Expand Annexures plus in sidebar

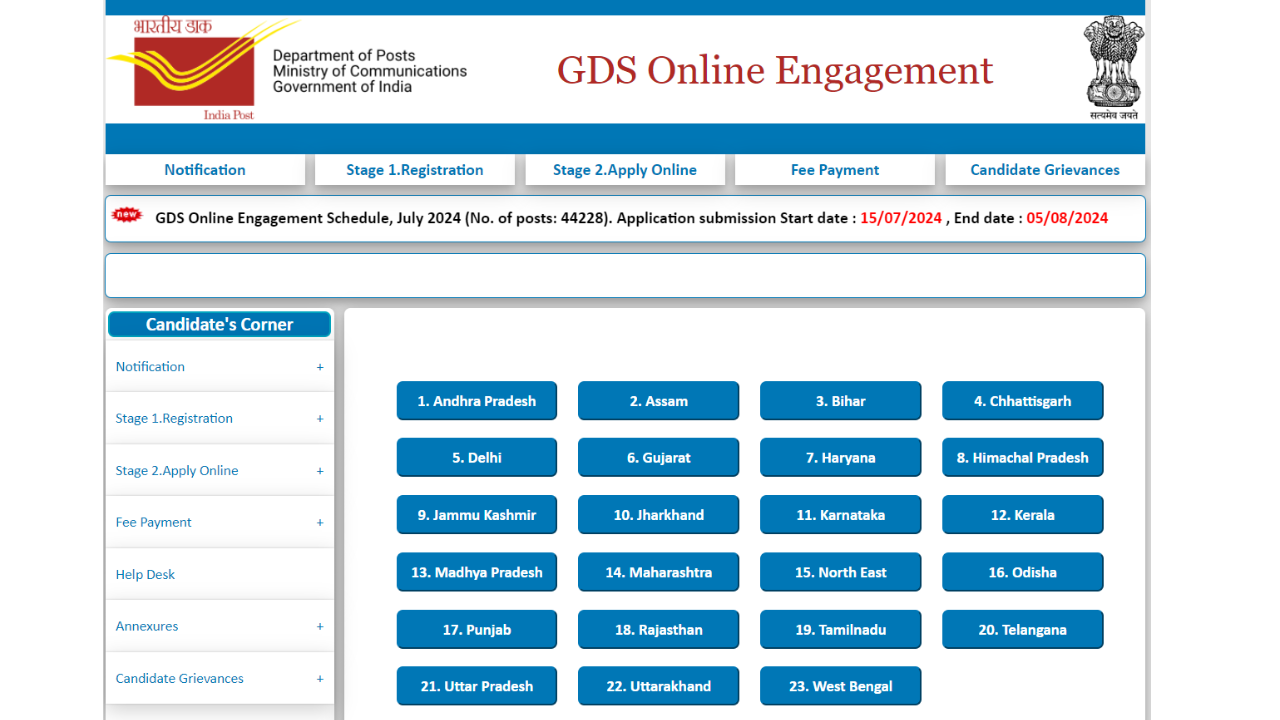(x=320, y=627)
